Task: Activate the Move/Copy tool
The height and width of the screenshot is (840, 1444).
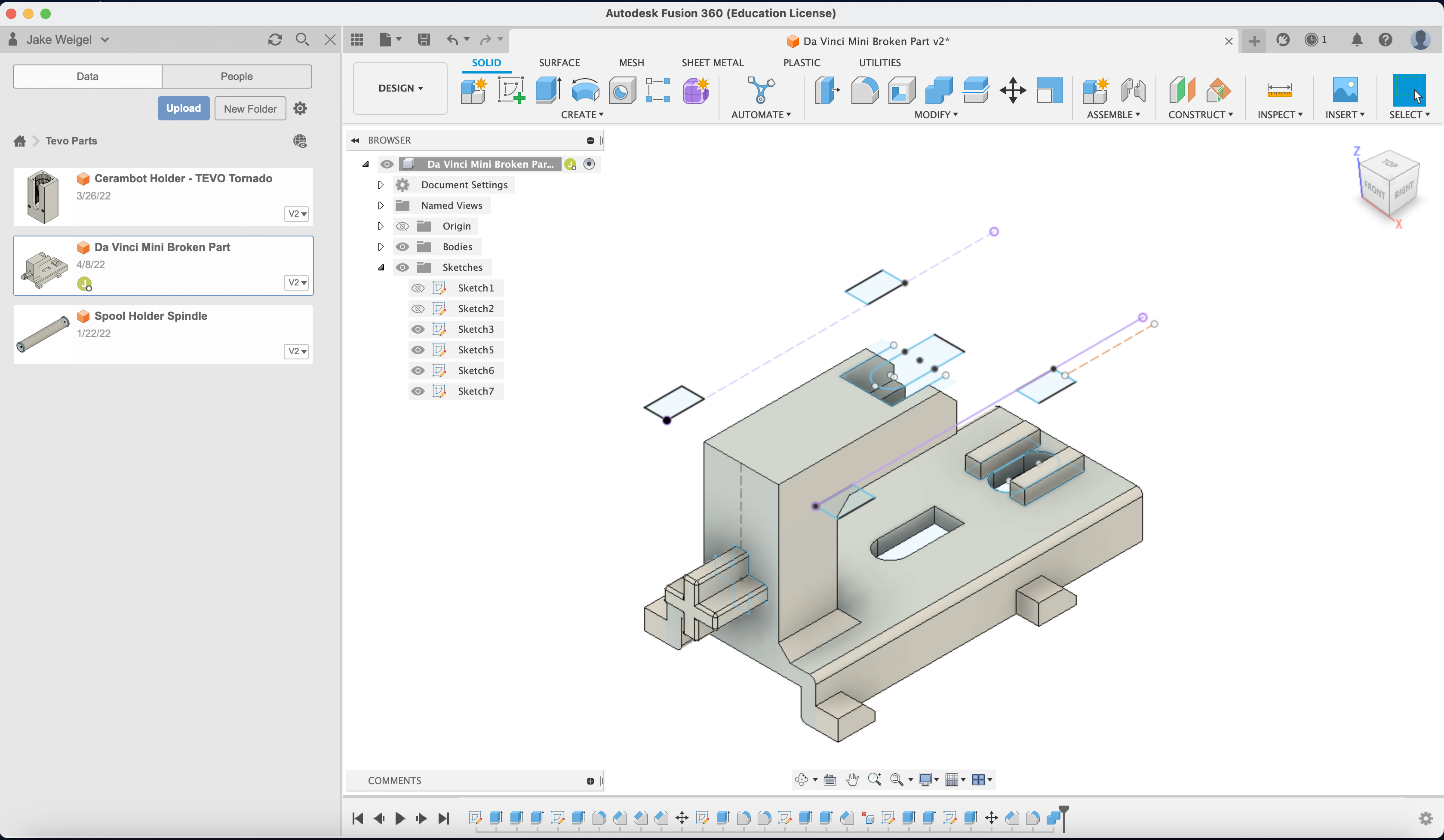Action: tap(1013, 91)
